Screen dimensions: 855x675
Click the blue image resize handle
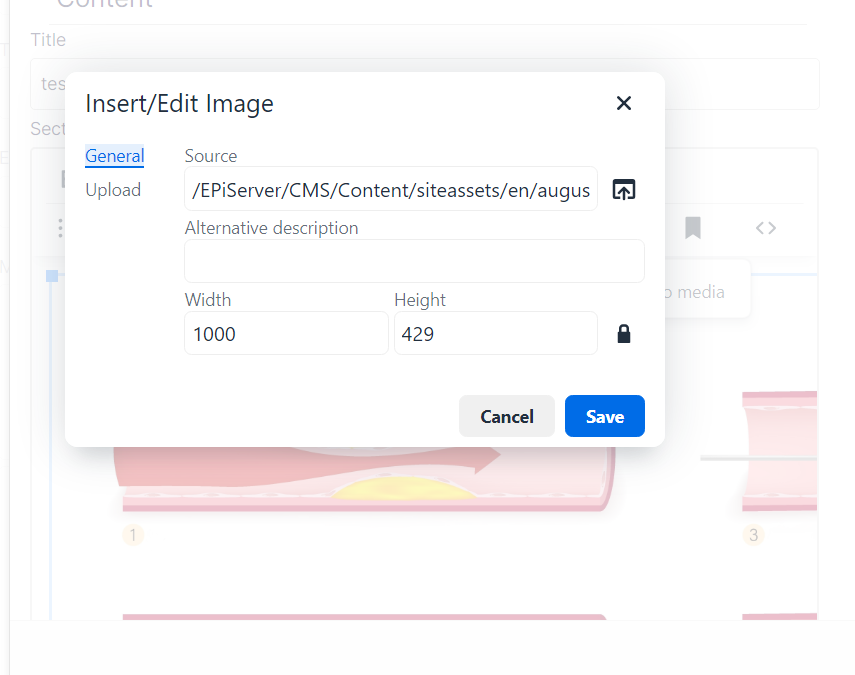52,275
